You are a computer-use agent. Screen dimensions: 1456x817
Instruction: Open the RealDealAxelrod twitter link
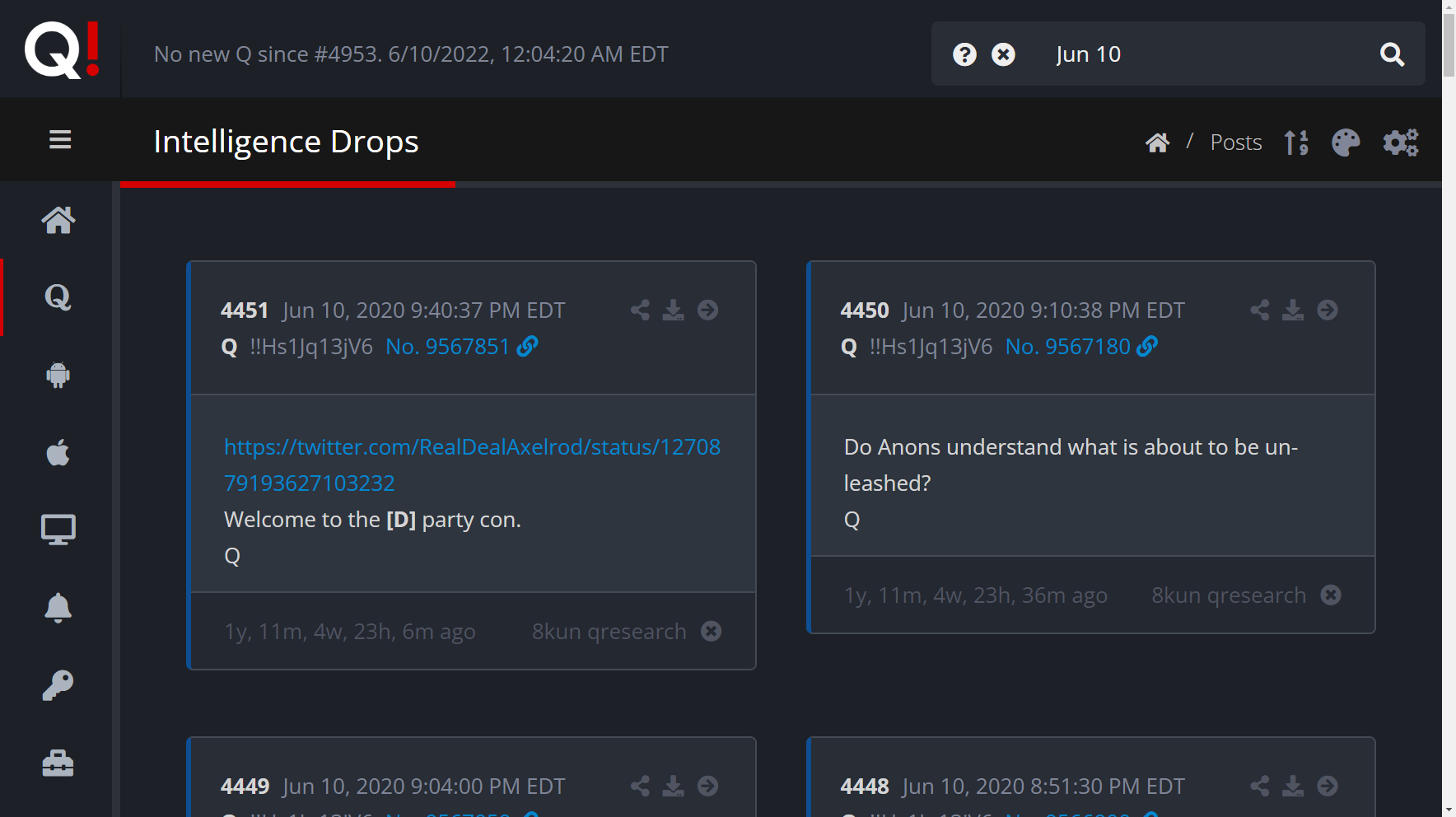coord(472,465)
